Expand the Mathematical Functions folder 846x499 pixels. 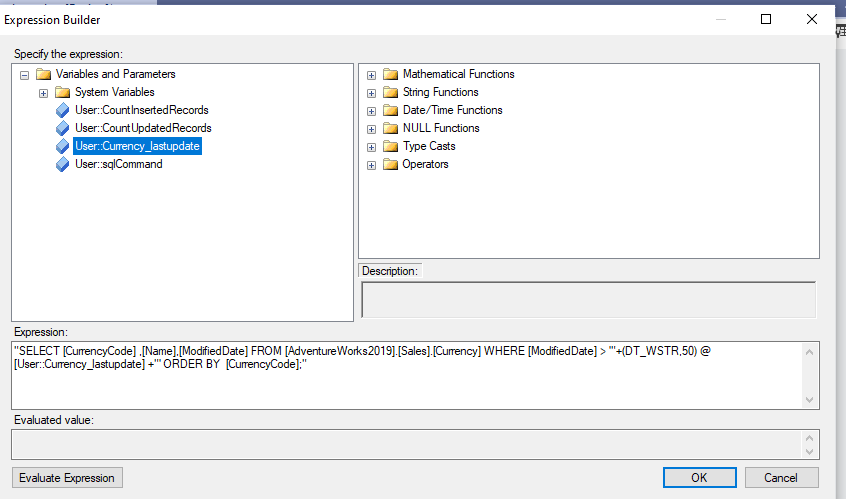click(371, 75)
